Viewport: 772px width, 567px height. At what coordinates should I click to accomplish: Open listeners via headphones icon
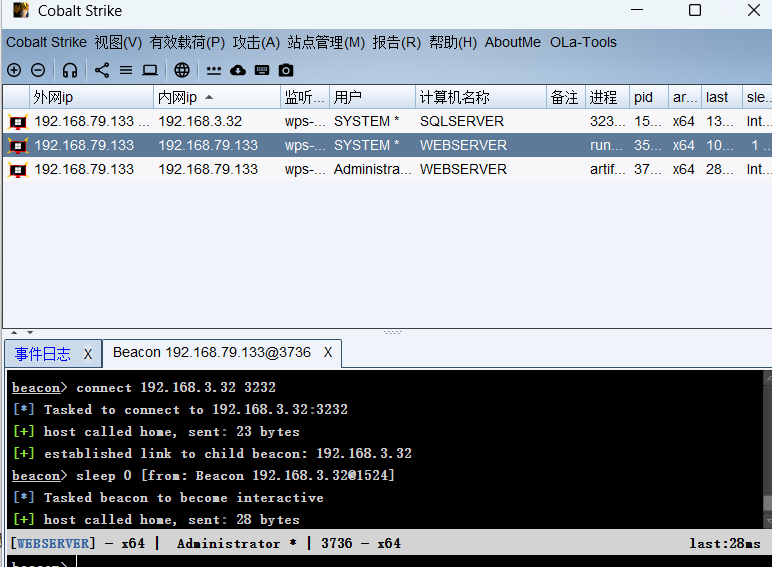69,70
